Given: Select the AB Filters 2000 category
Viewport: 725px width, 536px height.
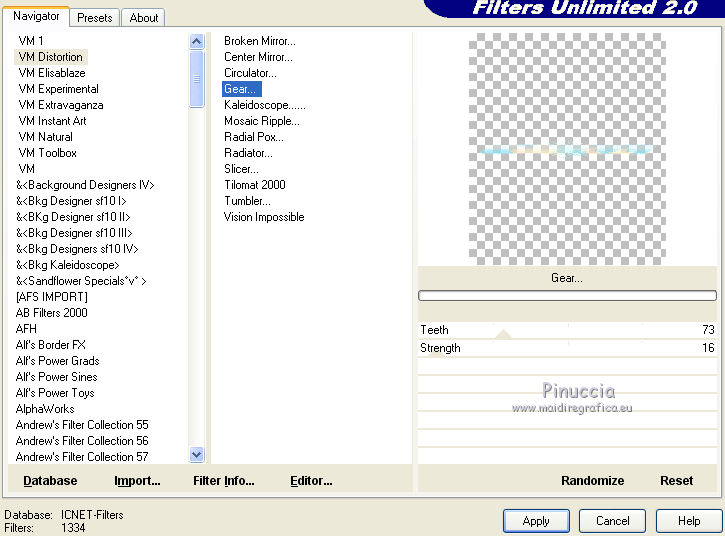Looking at the screenshot, I should (51, 313).
